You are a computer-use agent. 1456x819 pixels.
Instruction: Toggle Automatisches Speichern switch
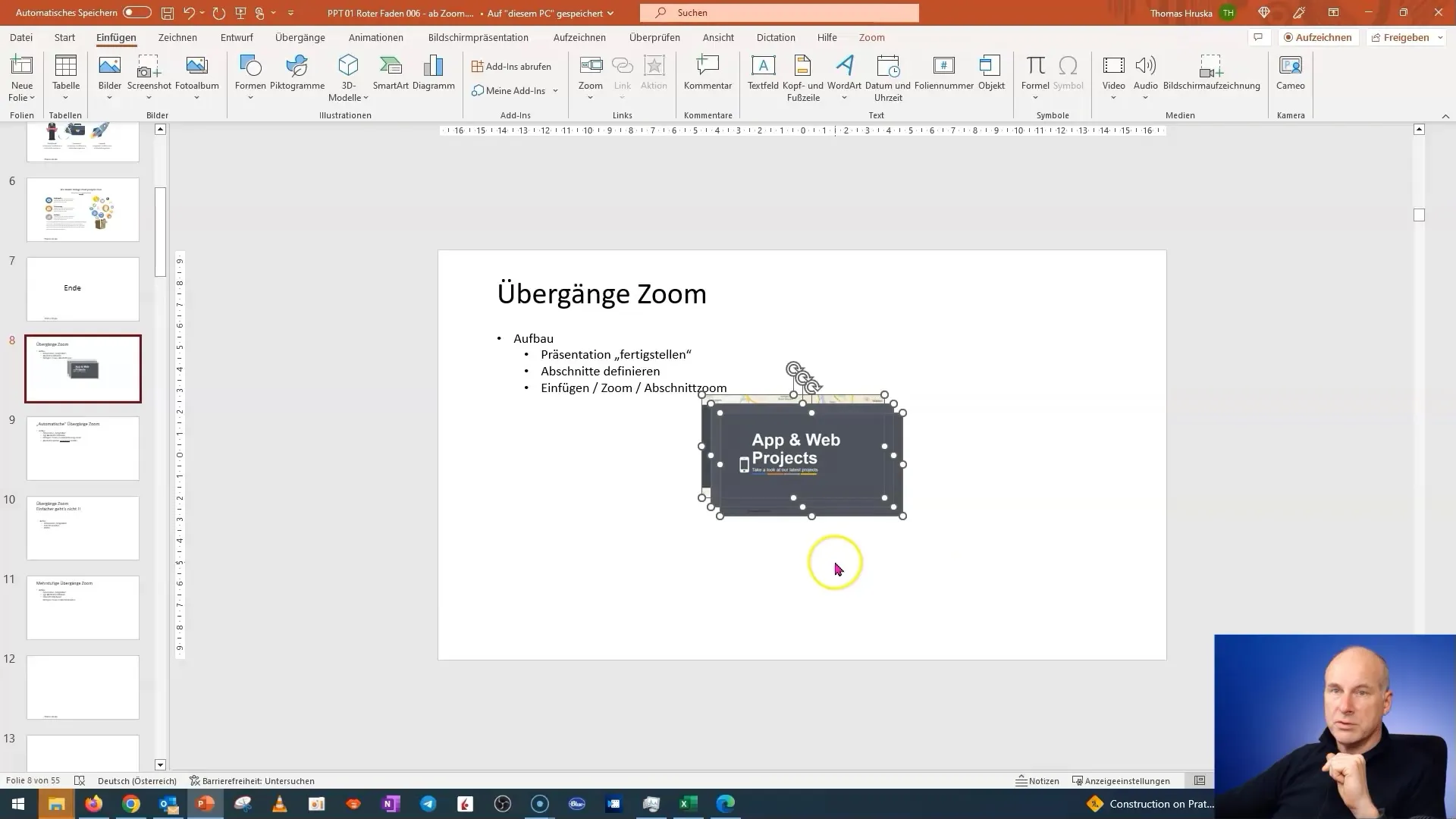point(137,13)
